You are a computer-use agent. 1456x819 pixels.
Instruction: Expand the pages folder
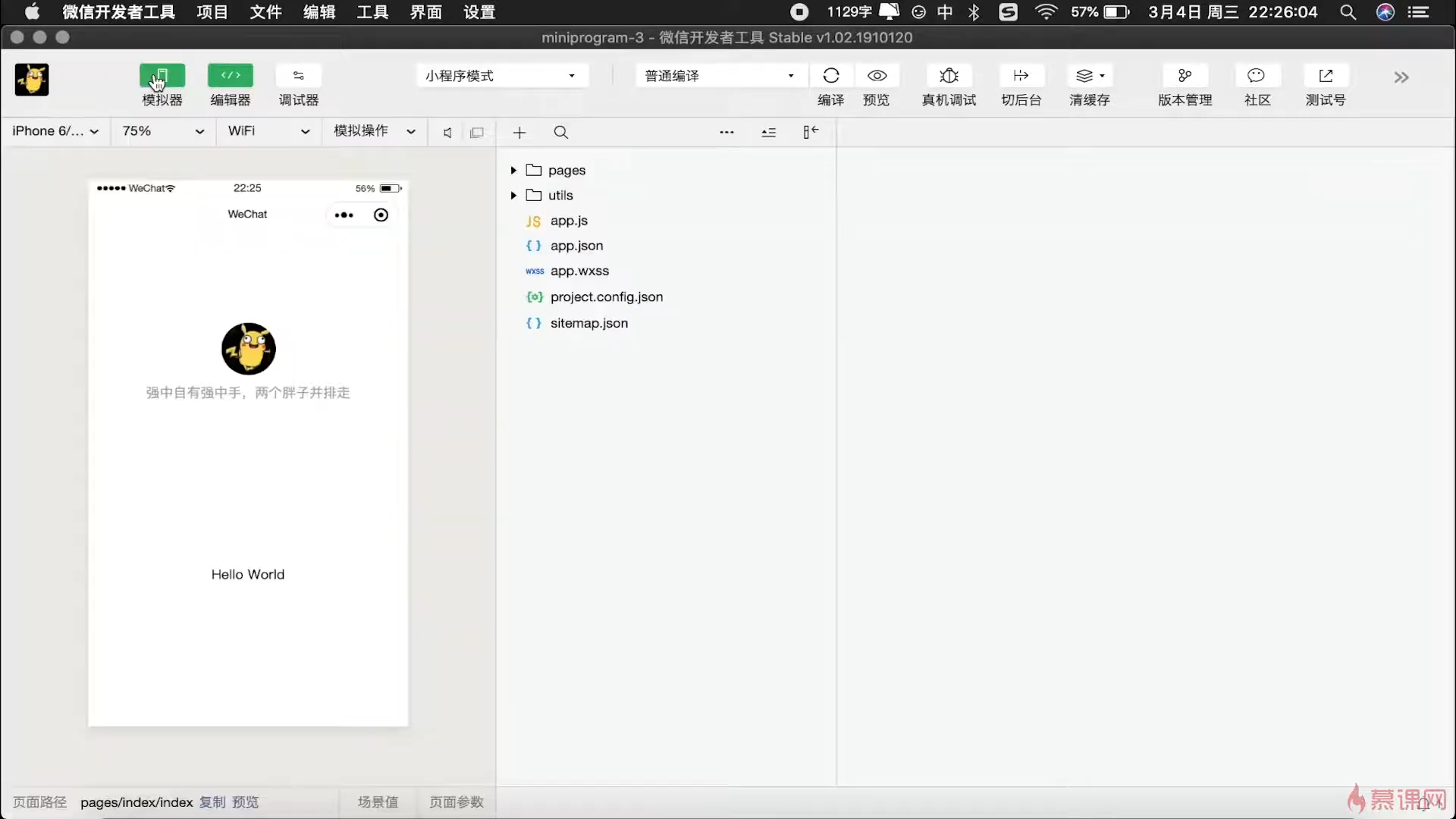(513, 171)
